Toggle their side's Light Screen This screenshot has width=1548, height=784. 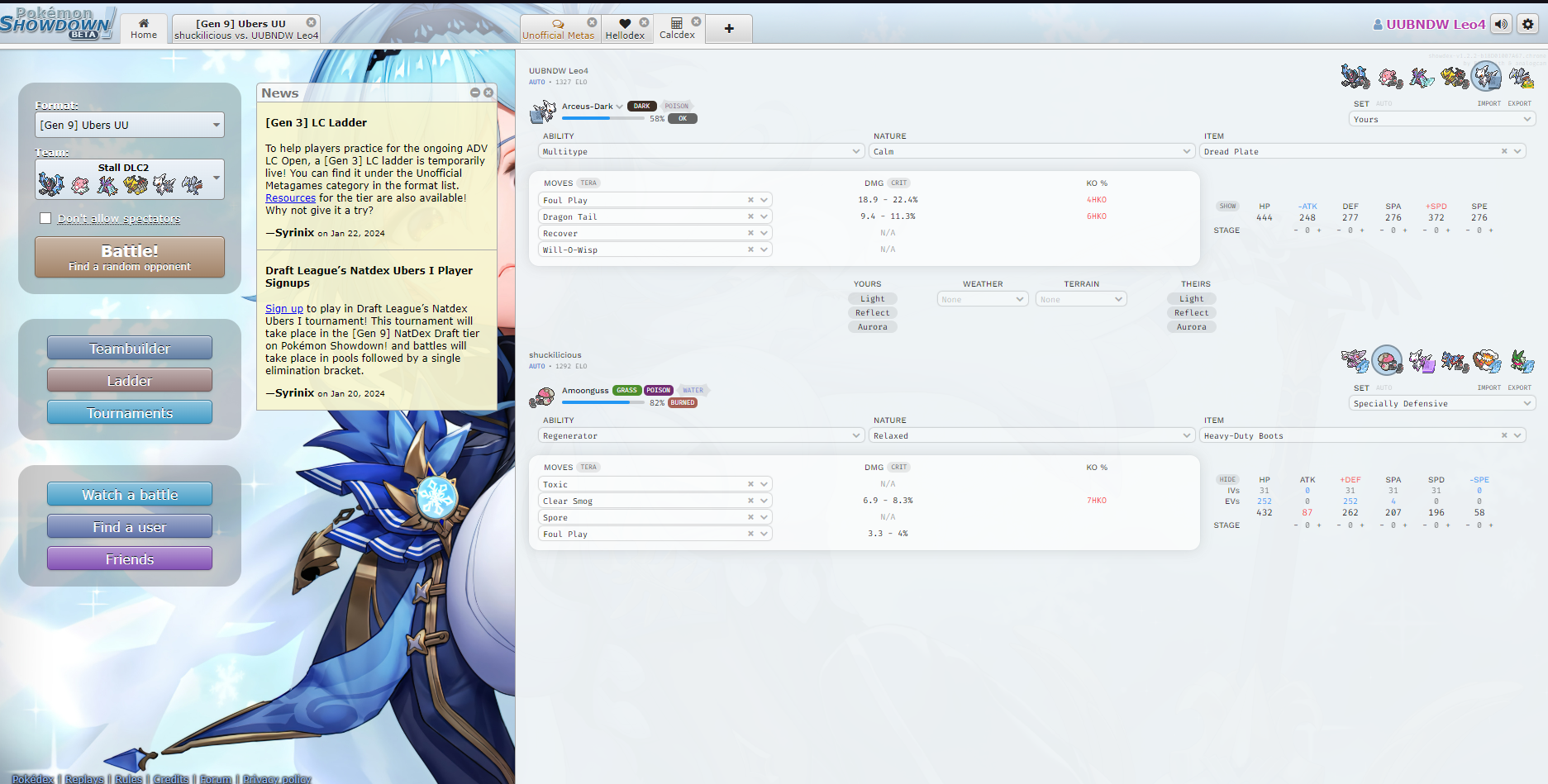1192,299
